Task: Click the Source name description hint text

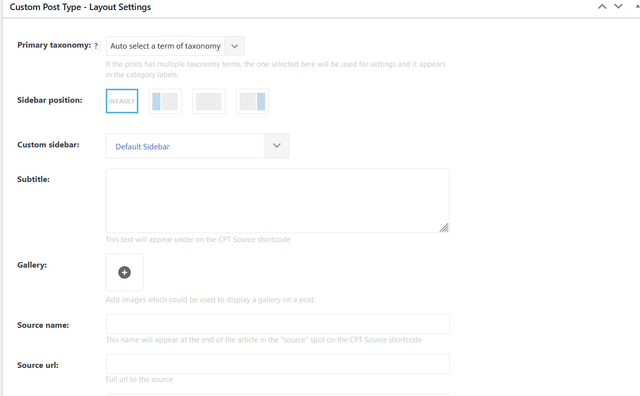Action: click(264, 340)
